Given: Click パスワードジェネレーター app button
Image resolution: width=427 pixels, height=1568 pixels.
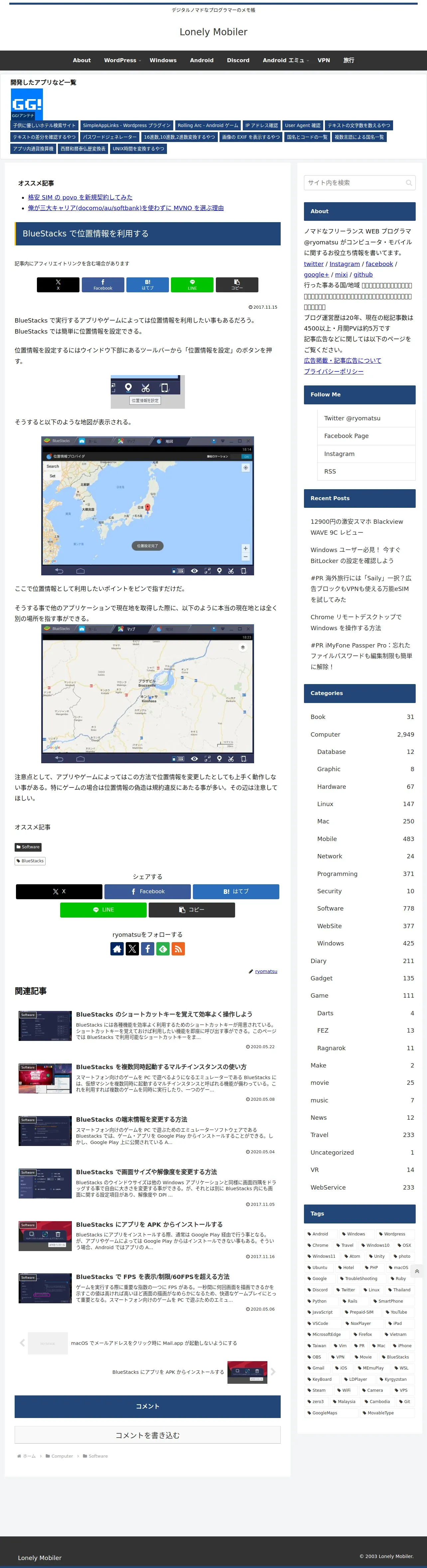Looking at the screenshot, I should pos(109,137).
